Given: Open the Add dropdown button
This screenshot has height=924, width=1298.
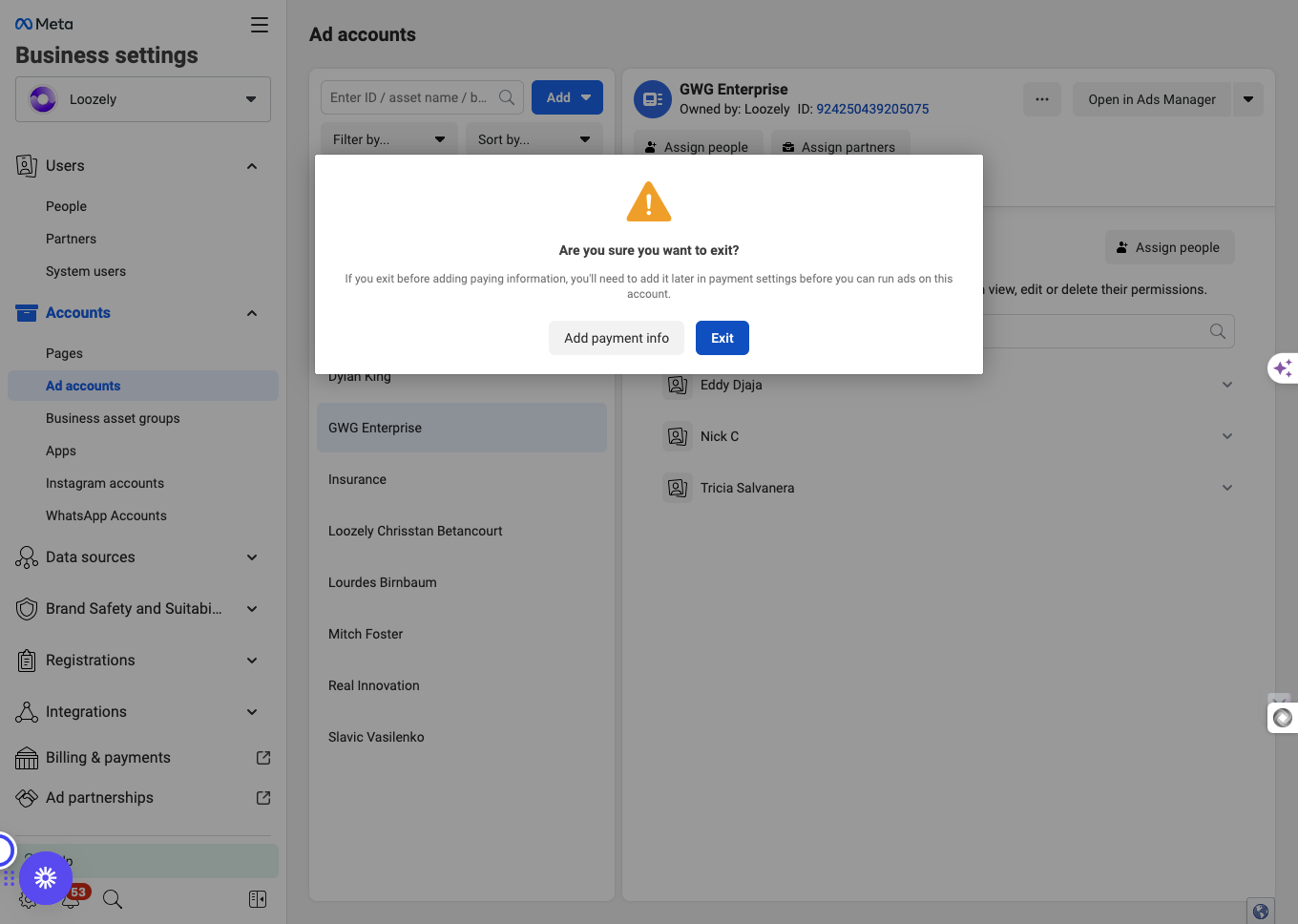Looking at the screenshot, I should click(567, 97).
